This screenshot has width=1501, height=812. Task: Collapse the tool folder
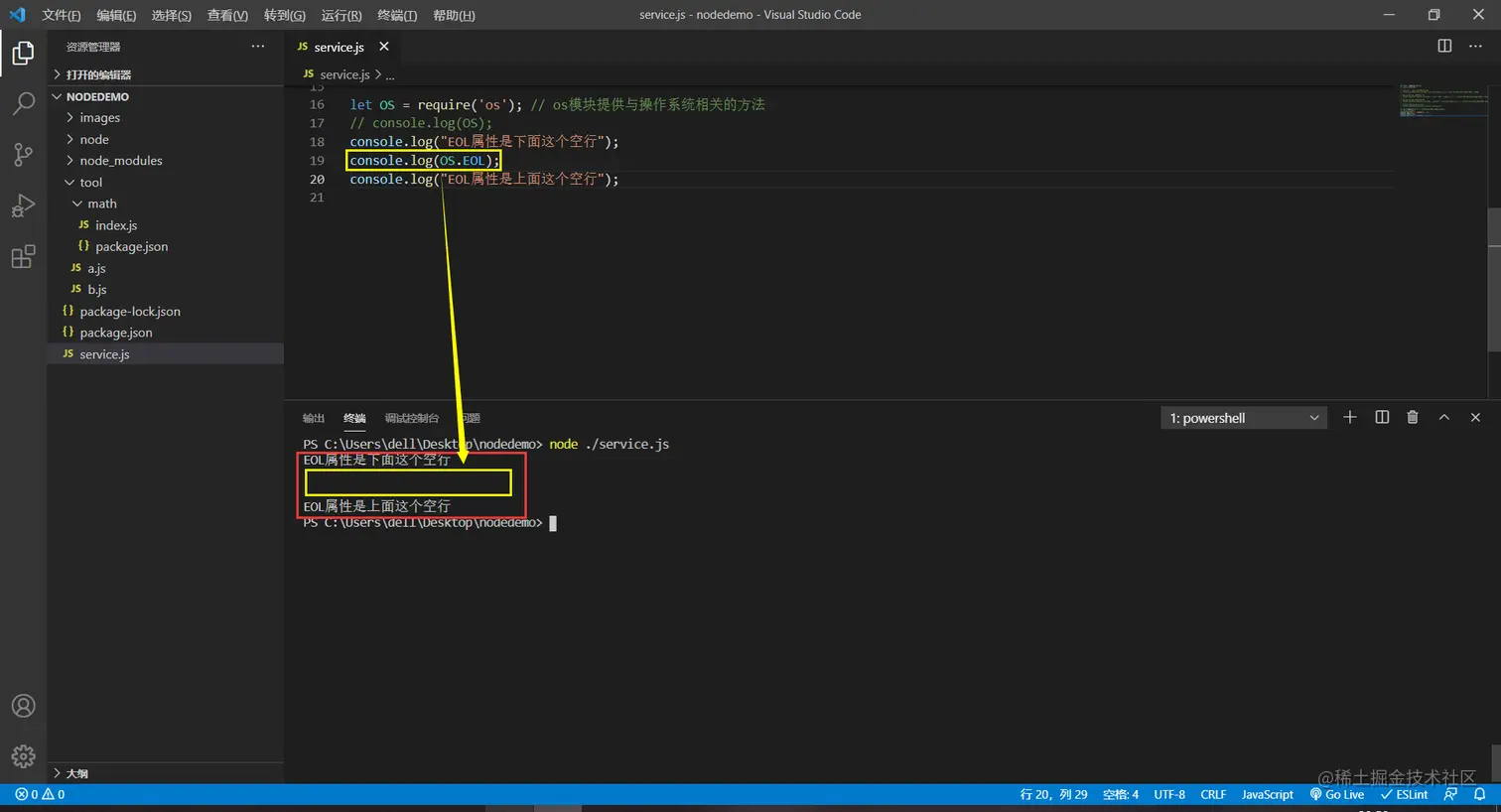[166, 182]
